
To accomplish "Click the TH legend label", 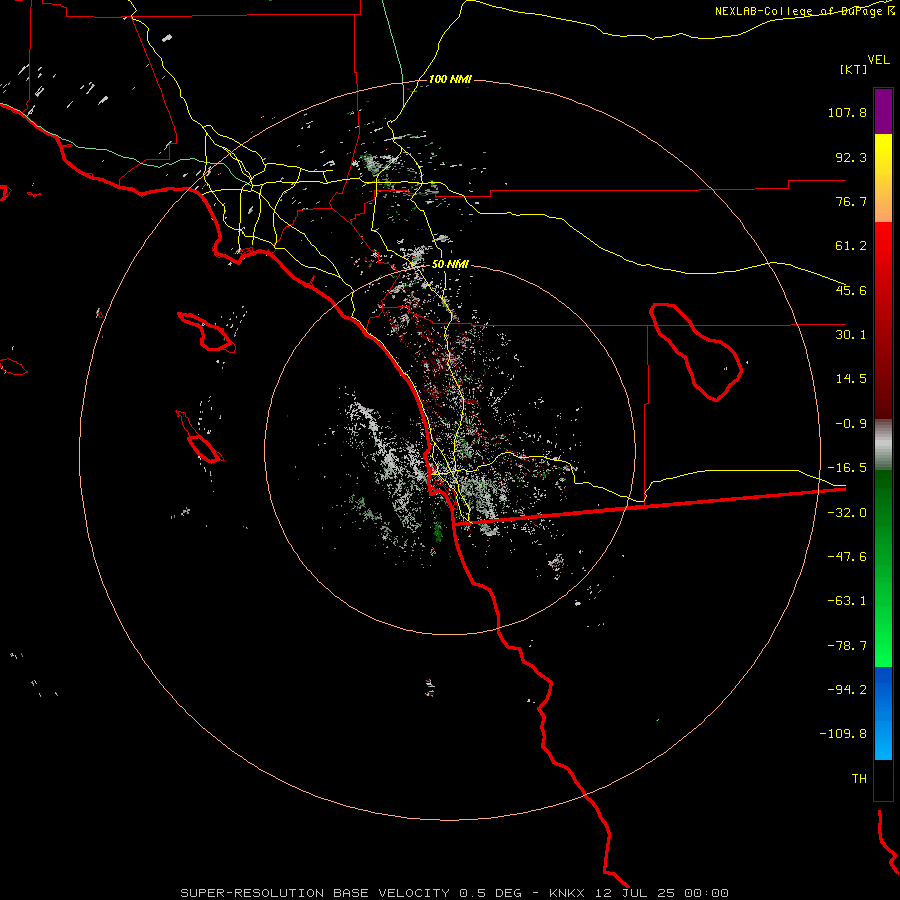I will [x=859, y=779].
